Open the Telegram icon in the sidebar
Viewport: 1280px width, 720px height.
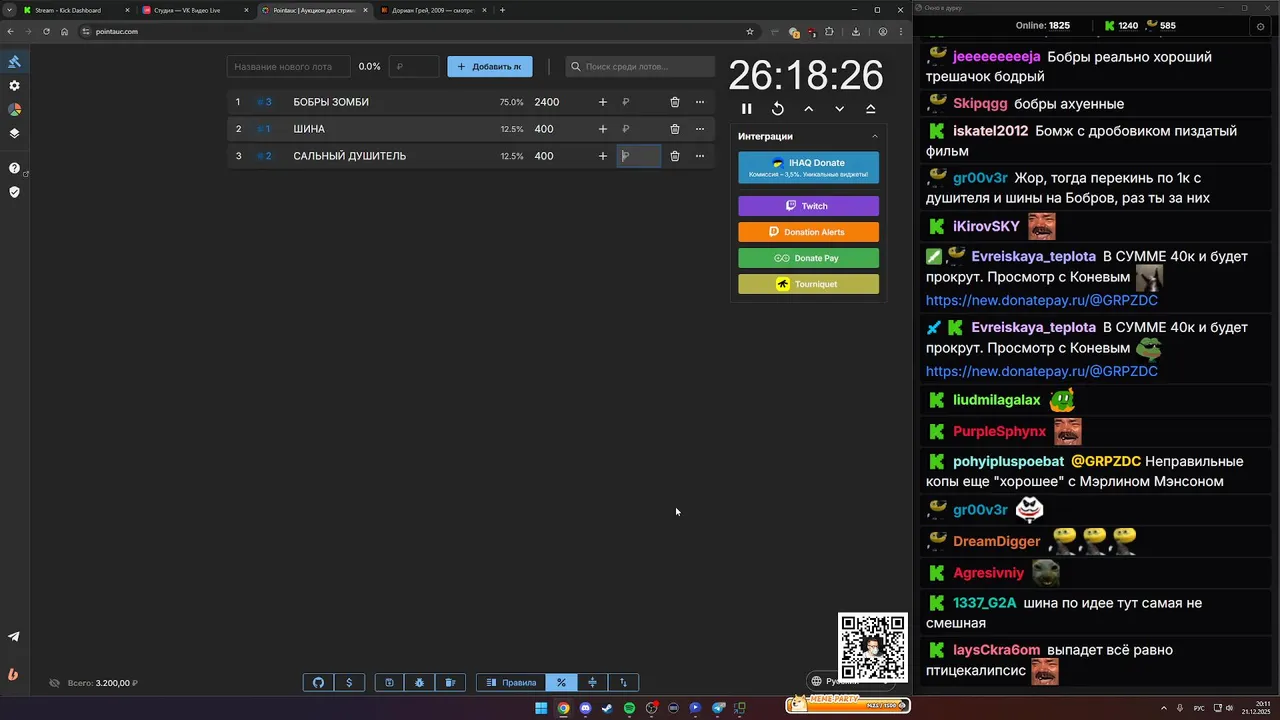14,637
